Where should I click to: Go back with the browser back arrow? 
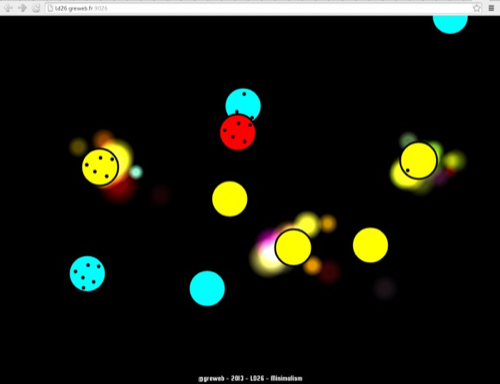tap(8, 8)
